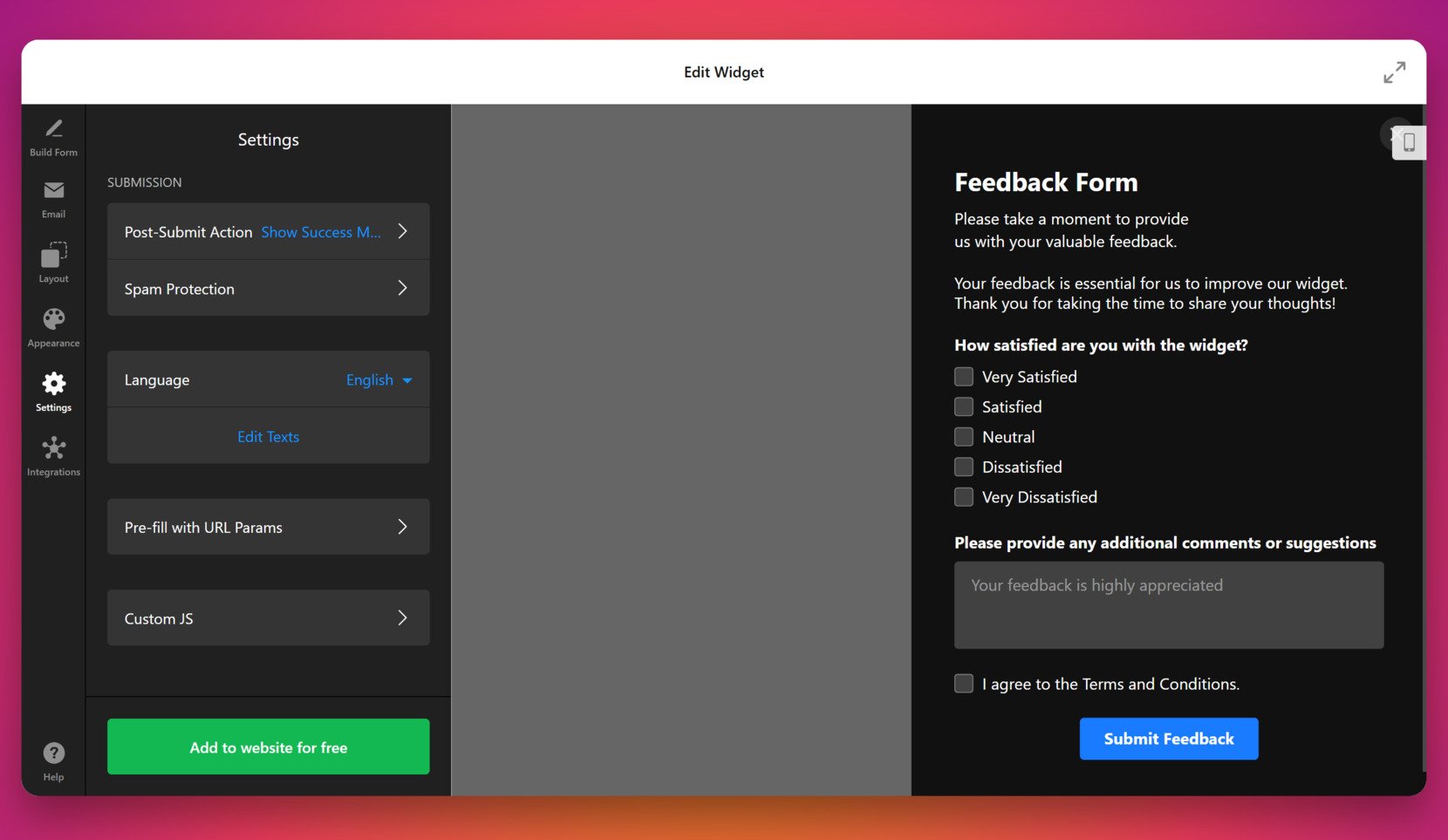Expand the editor to full screen
This screenshot has height=840, width=1448.
coord(1394,72)
